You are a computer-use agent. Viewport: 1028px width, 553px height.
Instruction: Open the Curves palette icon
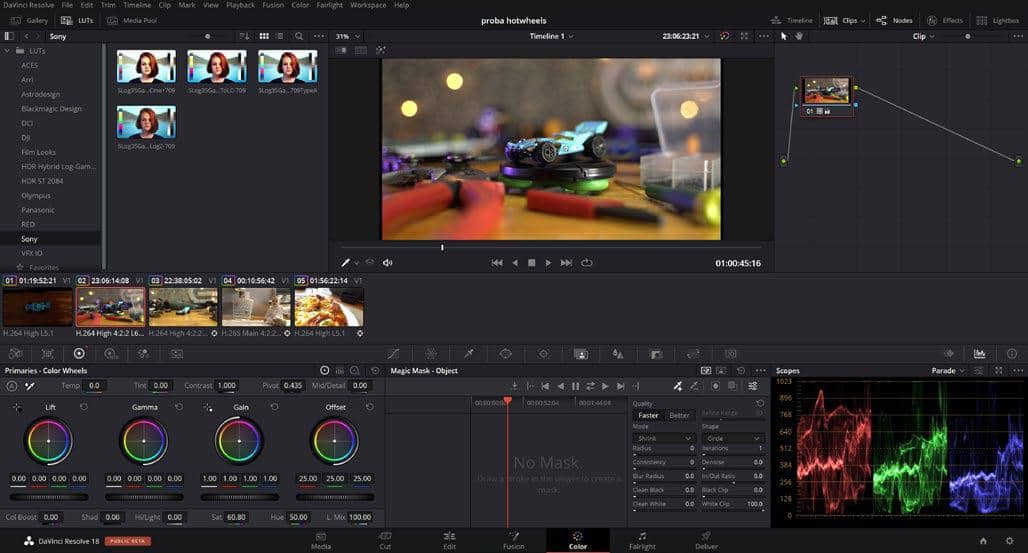pos(393,354)
